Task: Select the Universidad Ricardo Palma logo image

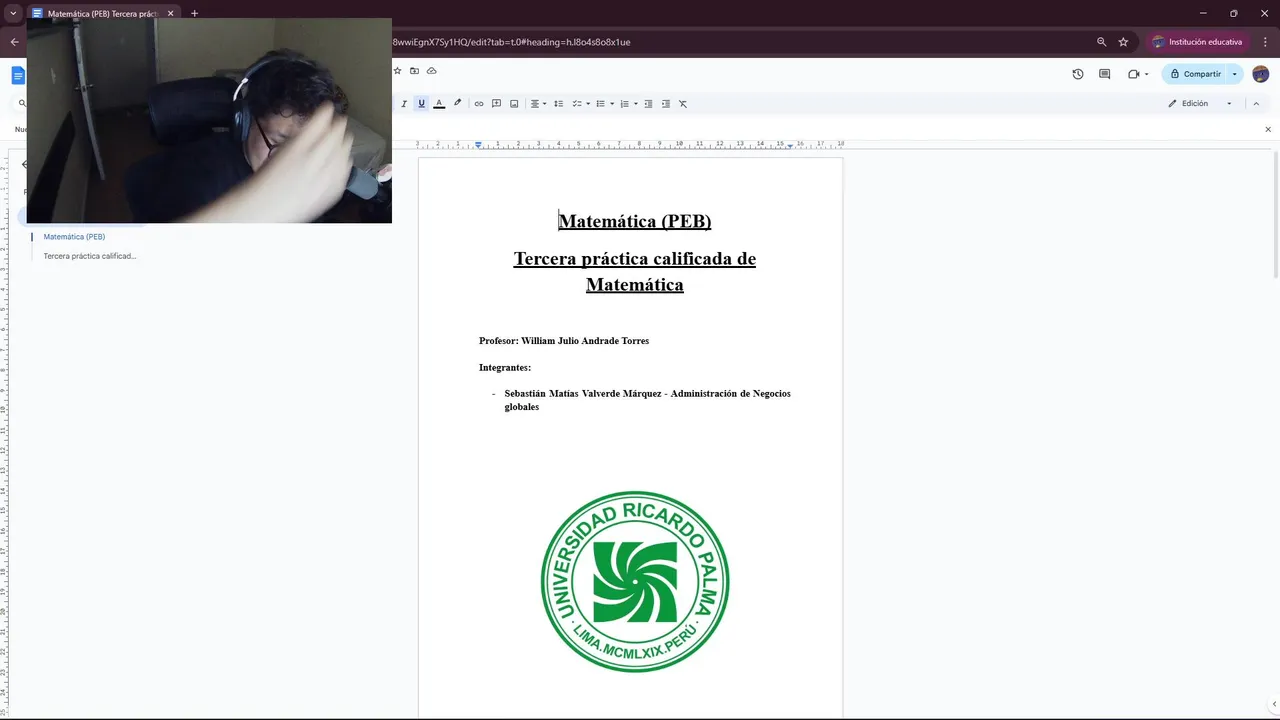Action: click(x=635, y=581)
